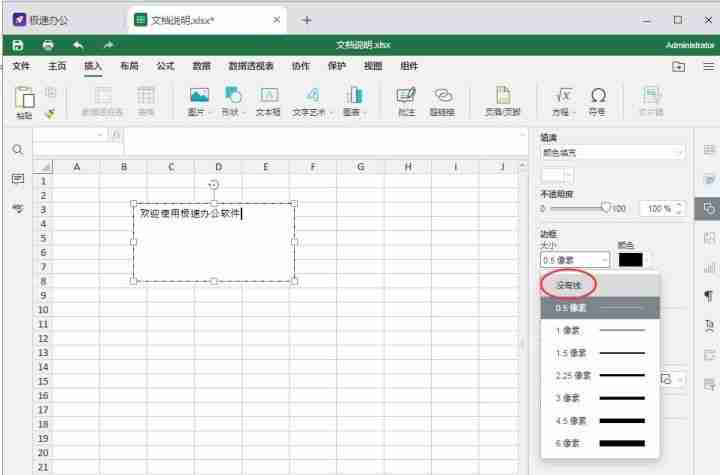Click the Save icon in the title bar
Viewport: 720px width, 475px height.
tap(17, 45)
